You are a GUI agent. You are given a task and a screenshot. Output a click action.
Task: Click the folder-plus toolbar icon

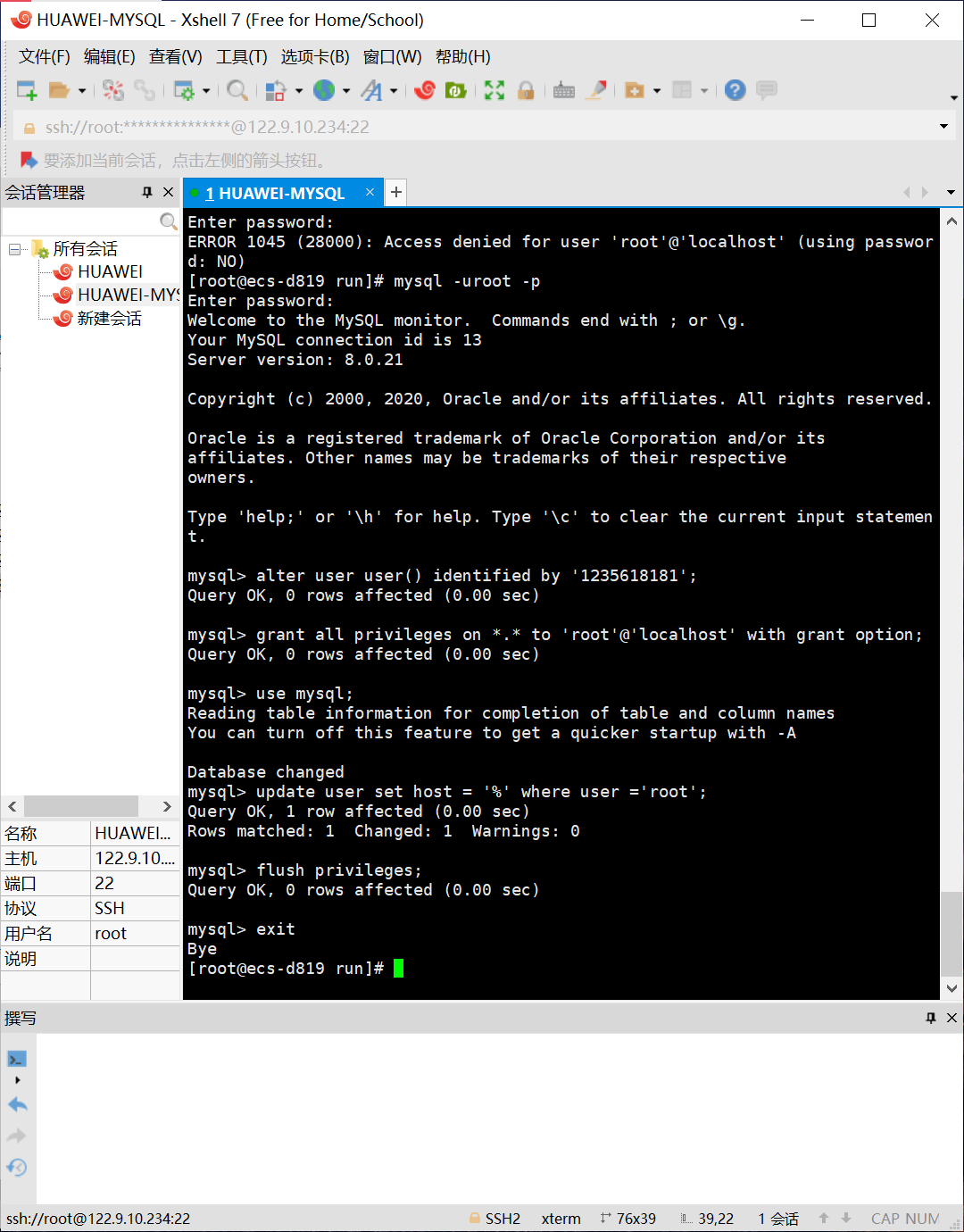[635, 90]
